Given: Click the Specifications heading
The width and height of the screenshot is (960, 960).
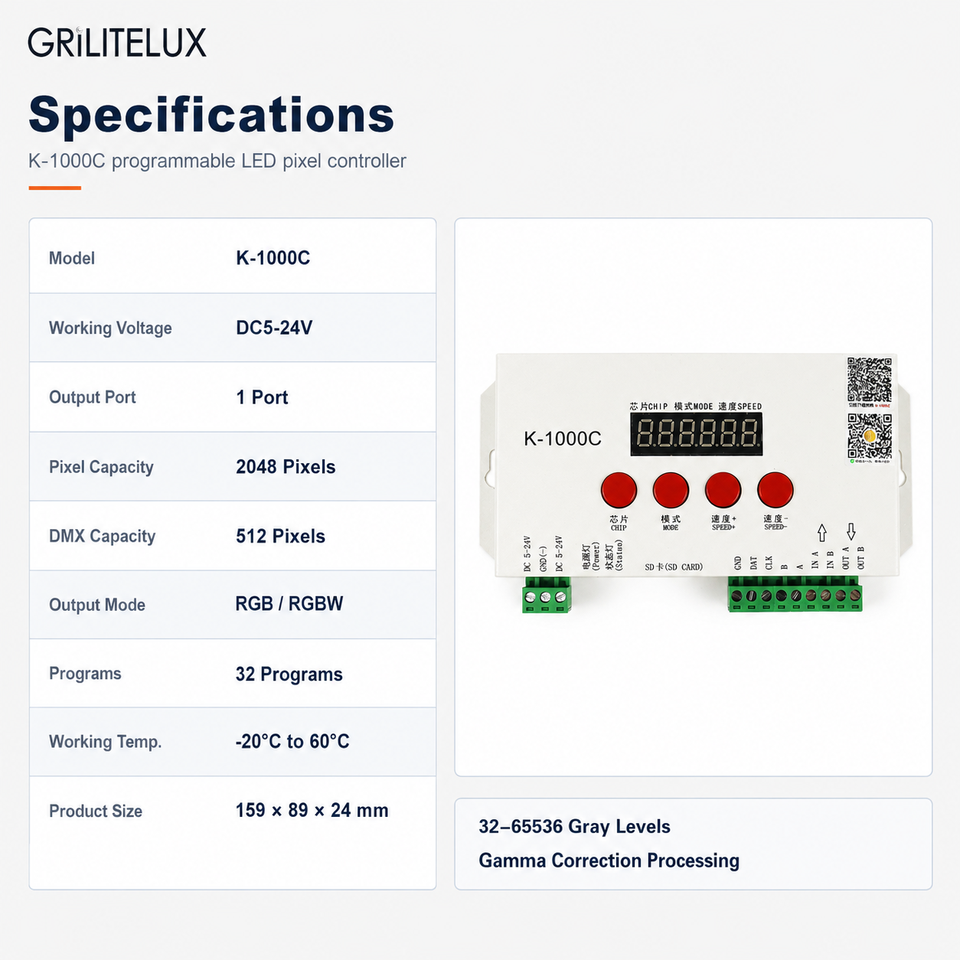Looking at the screenshot, I should point(211,115).
